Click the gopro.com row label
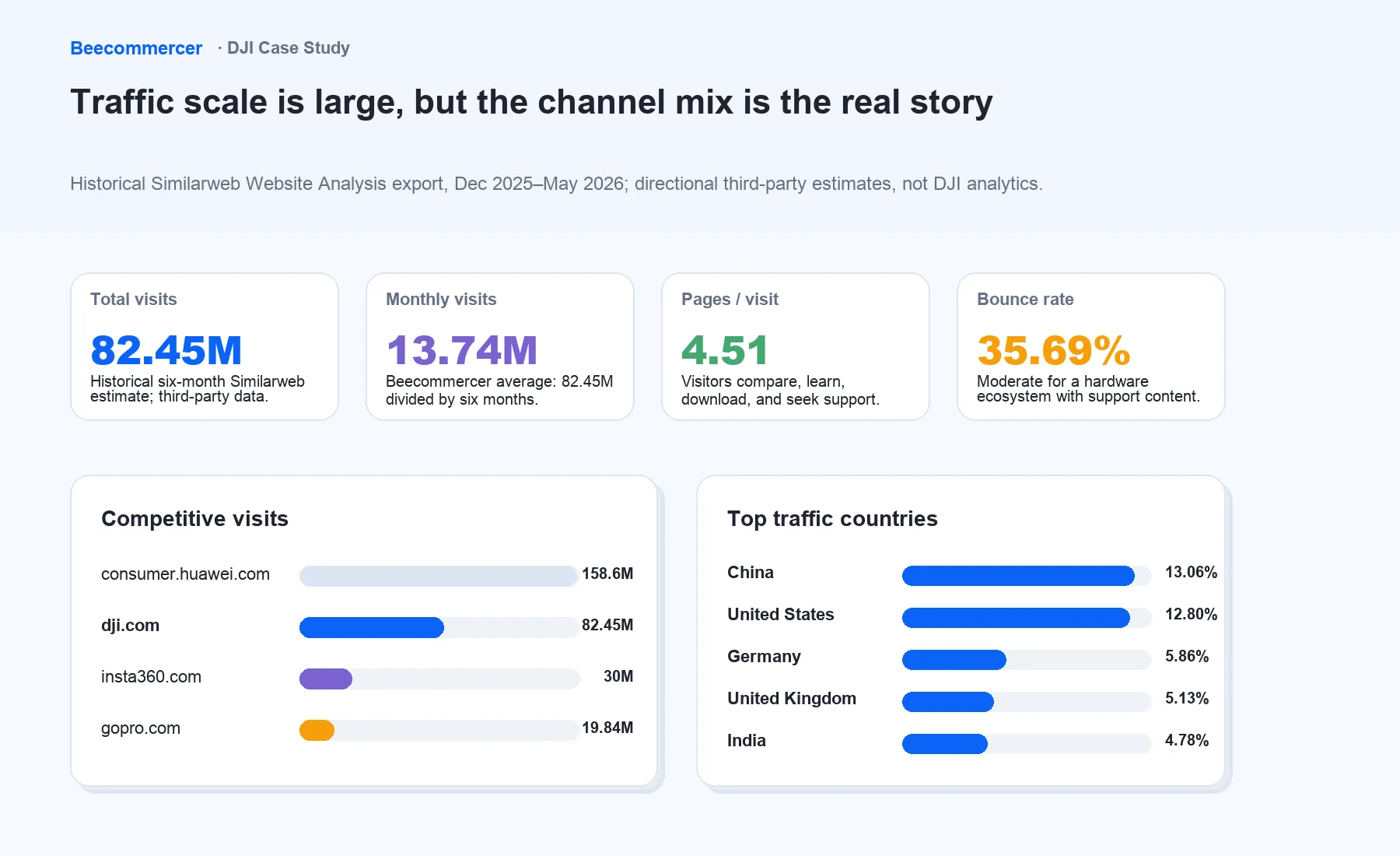Image resolution: width=1400 pixels, height=856 pixels. pos(141,728)
